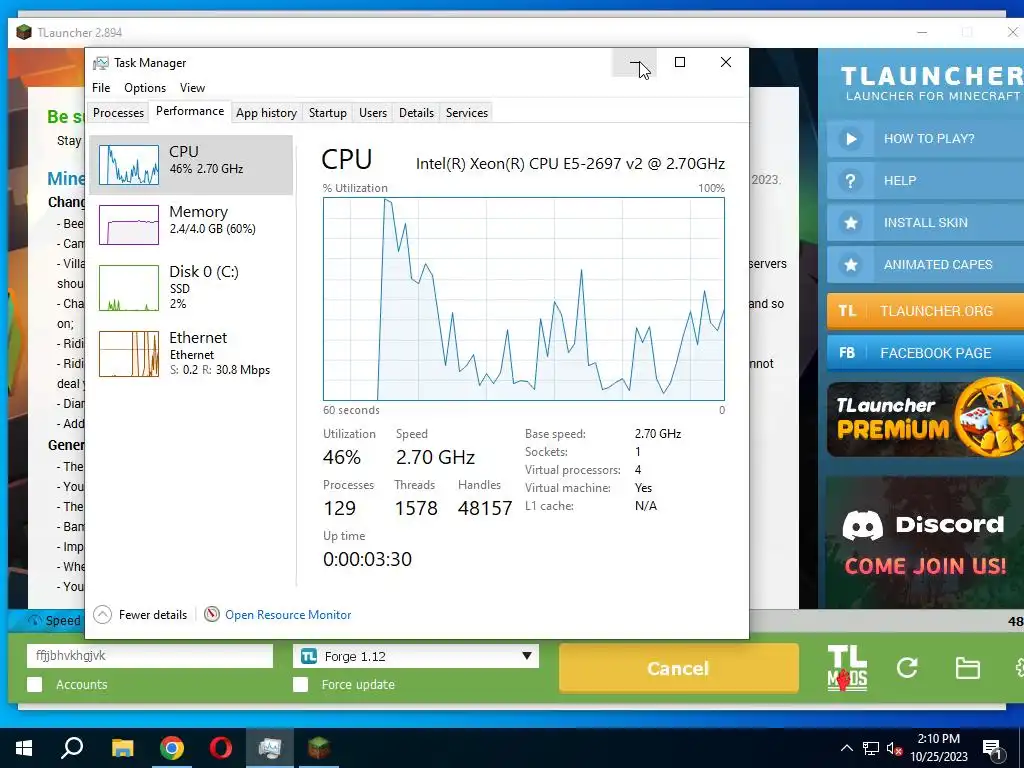Screen dimensions: 1024x768
Task: Click the yellow Cancel button
Action: coord(679,668)
